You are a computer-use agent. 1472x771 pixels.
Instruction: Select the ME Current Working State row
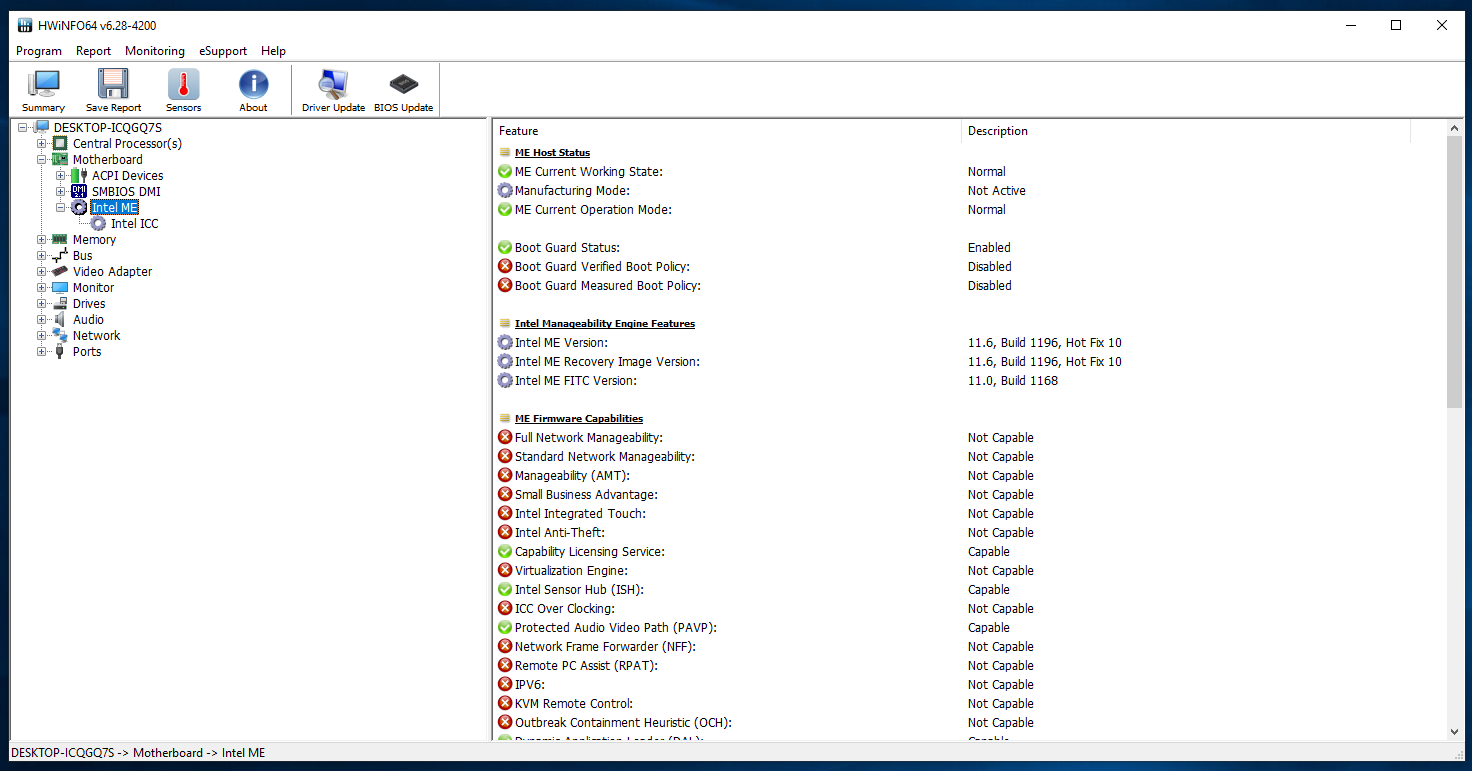pos(970,172)
